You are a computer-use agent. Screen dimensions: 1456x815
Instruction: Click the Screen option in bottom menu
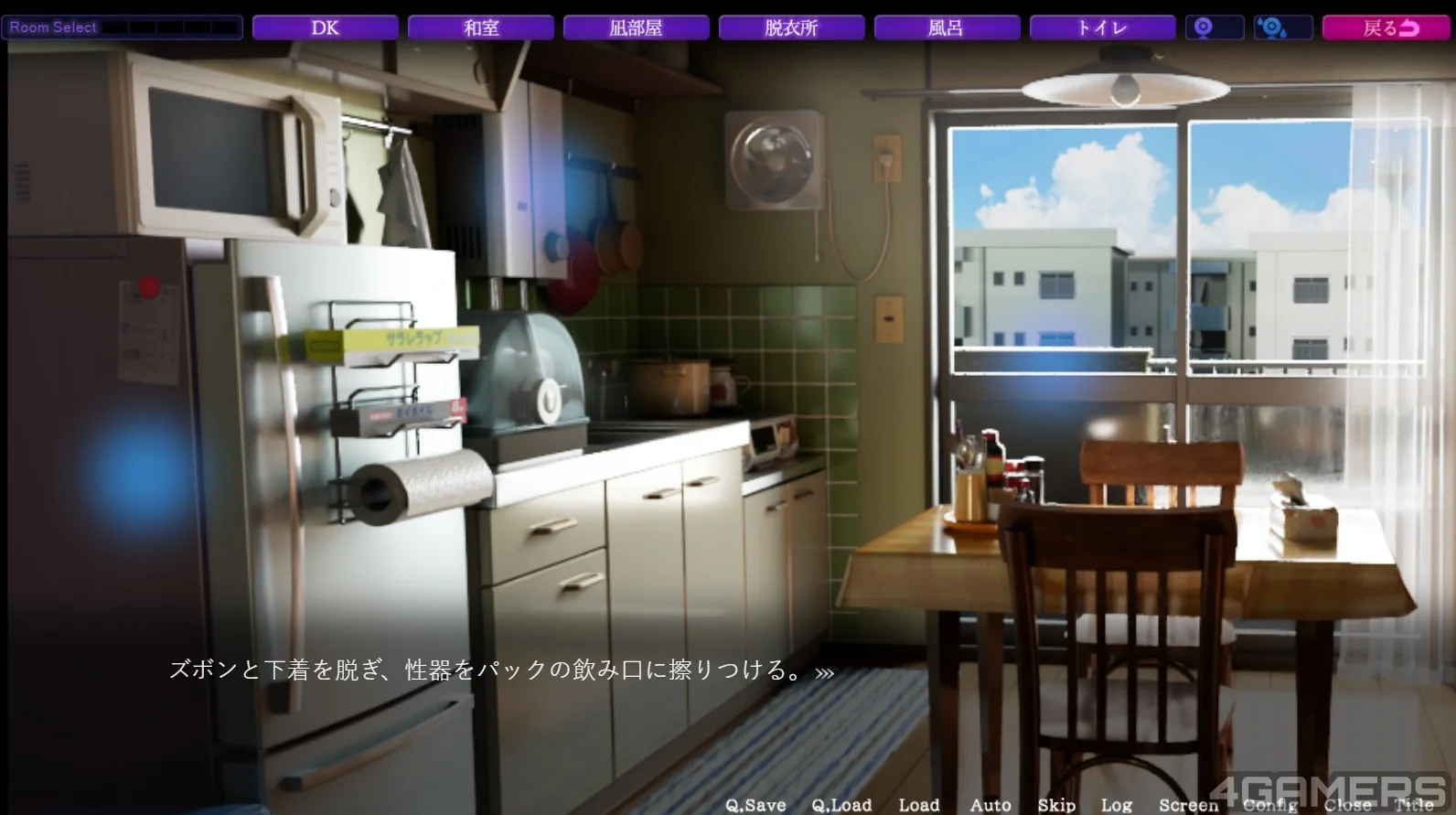pyautogui.click(x=1189, y=805)
